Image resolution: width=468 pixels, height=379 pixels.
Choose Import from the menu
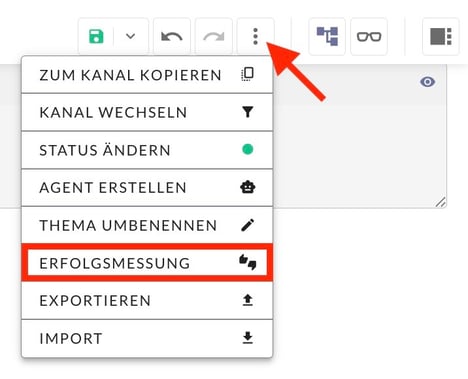click(x=147, y=338)
